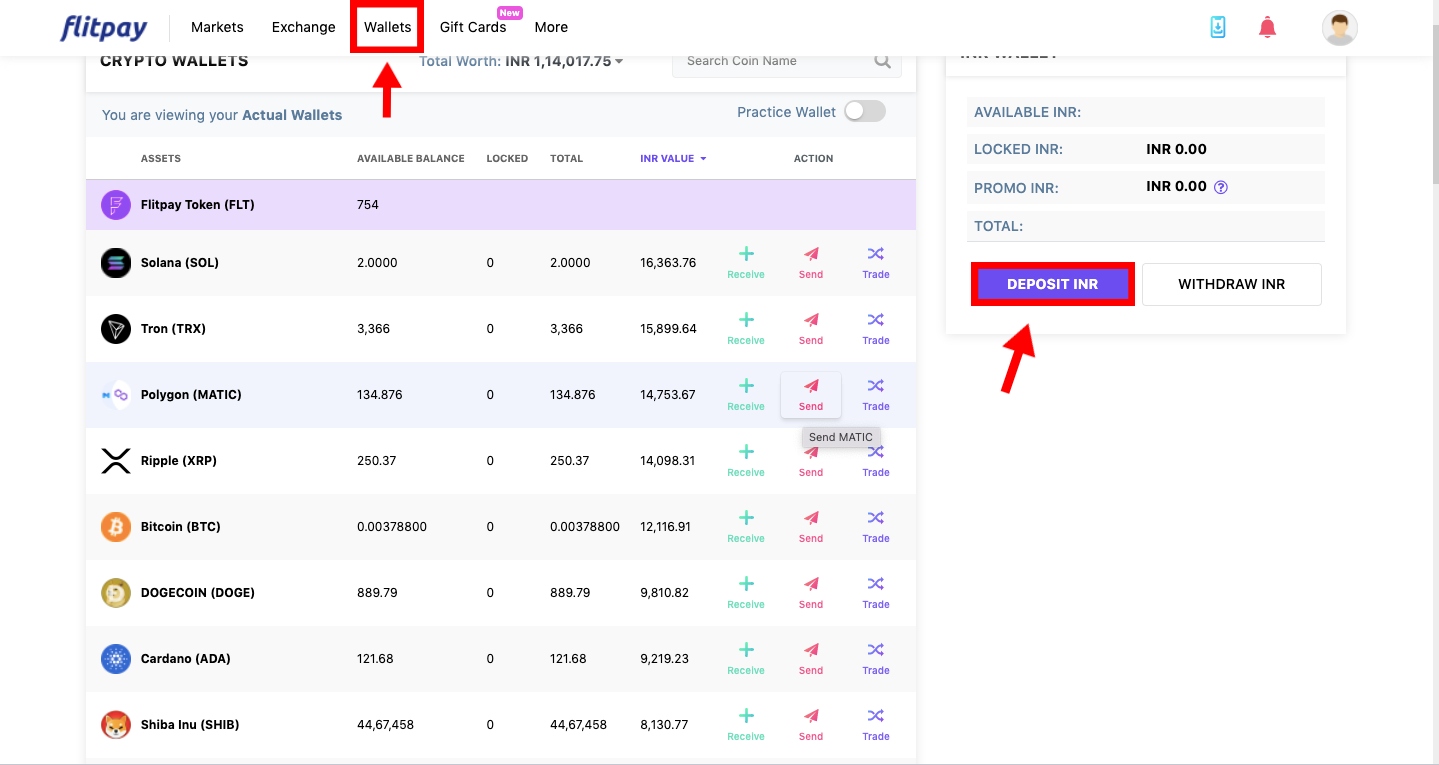Click the Search Coin Name input field
This screenshot has width=1439, height=765.
[780, 60]
